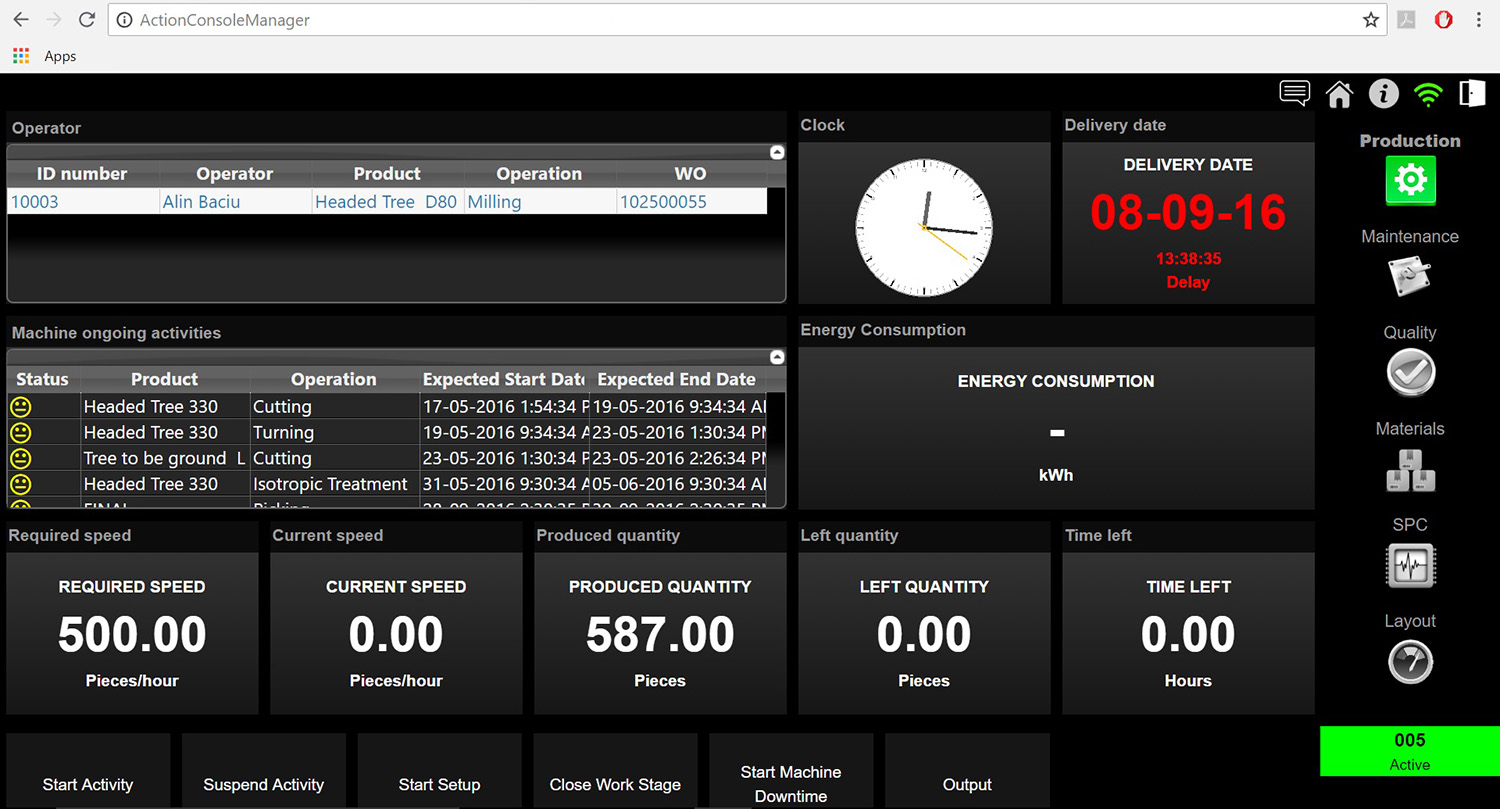Collapse the Machine ongoing activities panel
The image size is (1500, 809).
(x=777, y=357)
